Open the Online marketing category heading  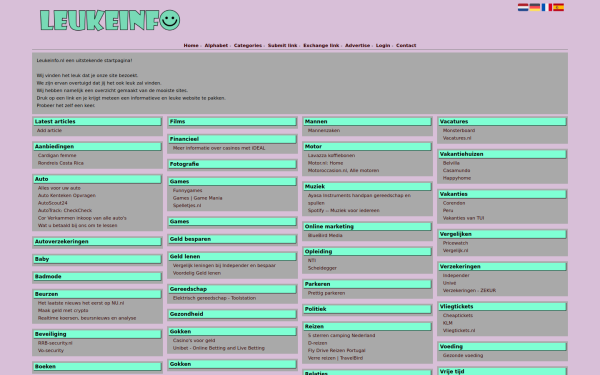[367, 227]
